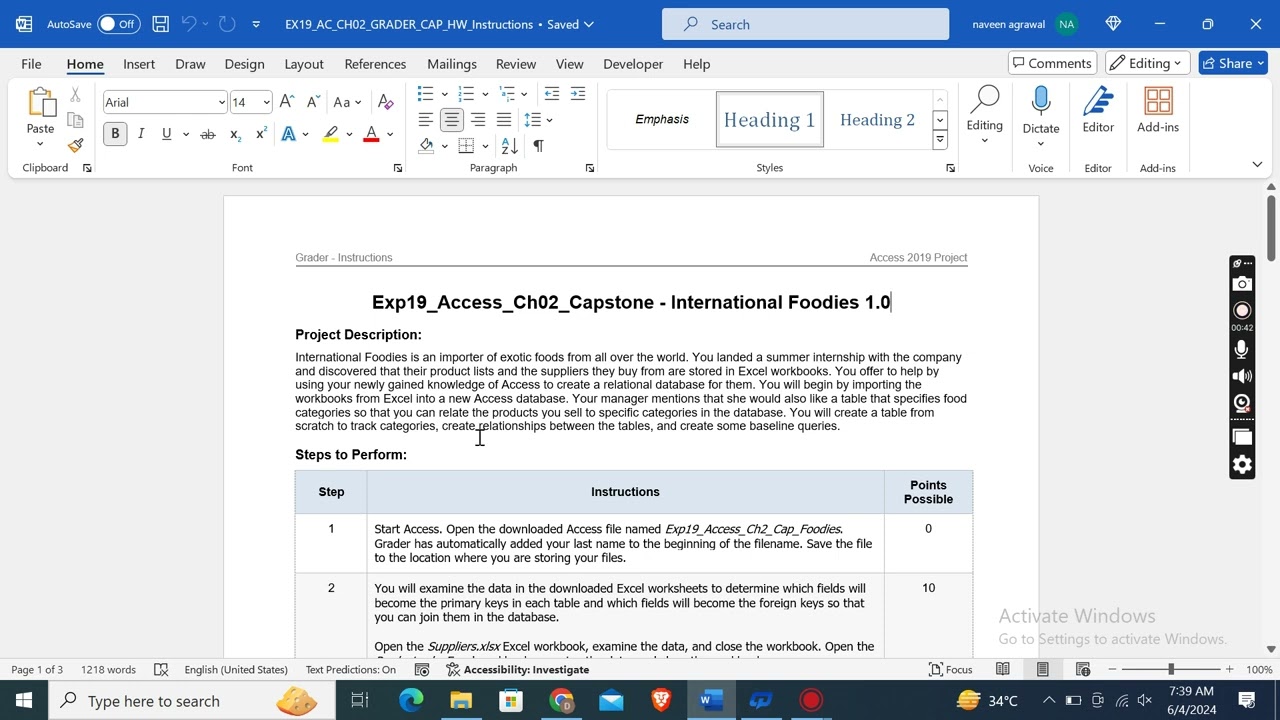Justify paragraph text
Viewport: 1280px width, 720px height.
pyautogui.click(x=504, y=120)
